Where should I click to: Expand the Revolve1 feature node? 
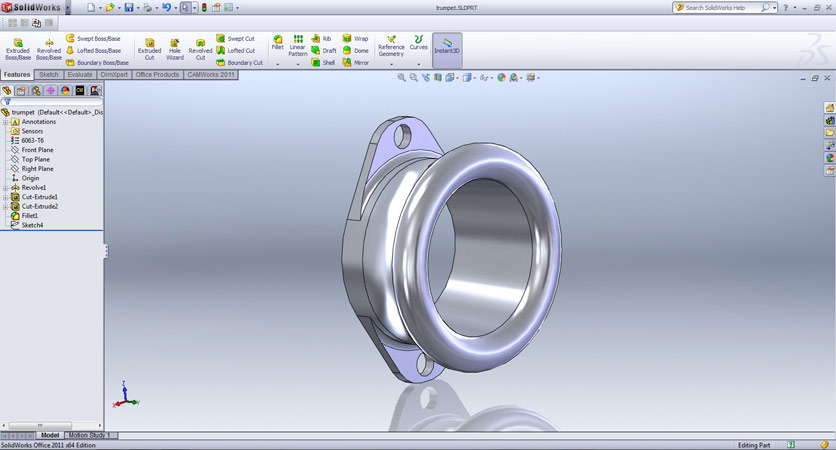click(5, 188)
